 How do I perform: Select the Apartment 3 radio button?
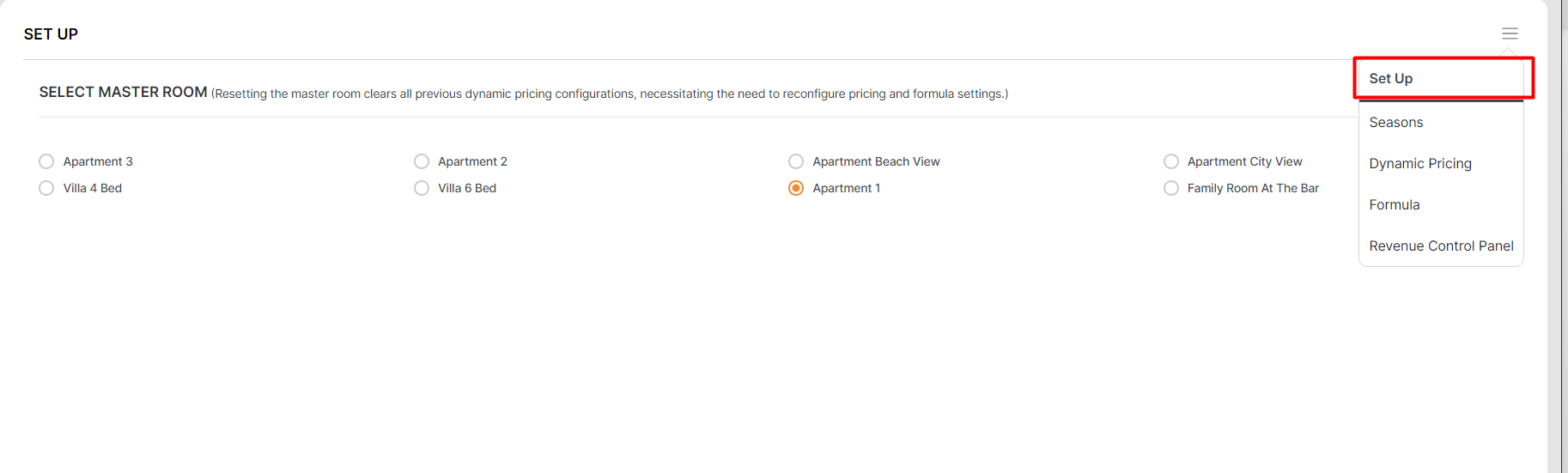(x=46, y=161)
